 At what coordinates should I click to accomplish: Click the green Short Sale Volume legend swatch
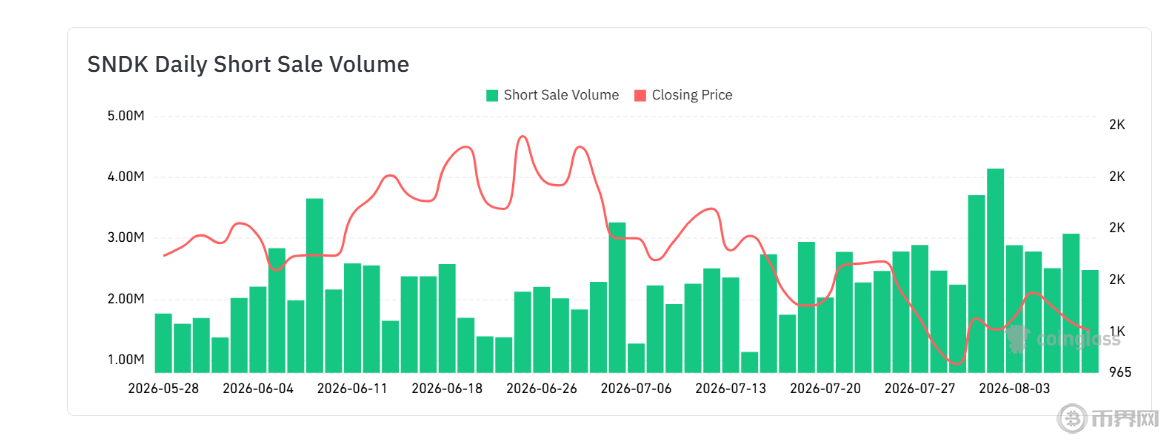[x=492, y=95]
